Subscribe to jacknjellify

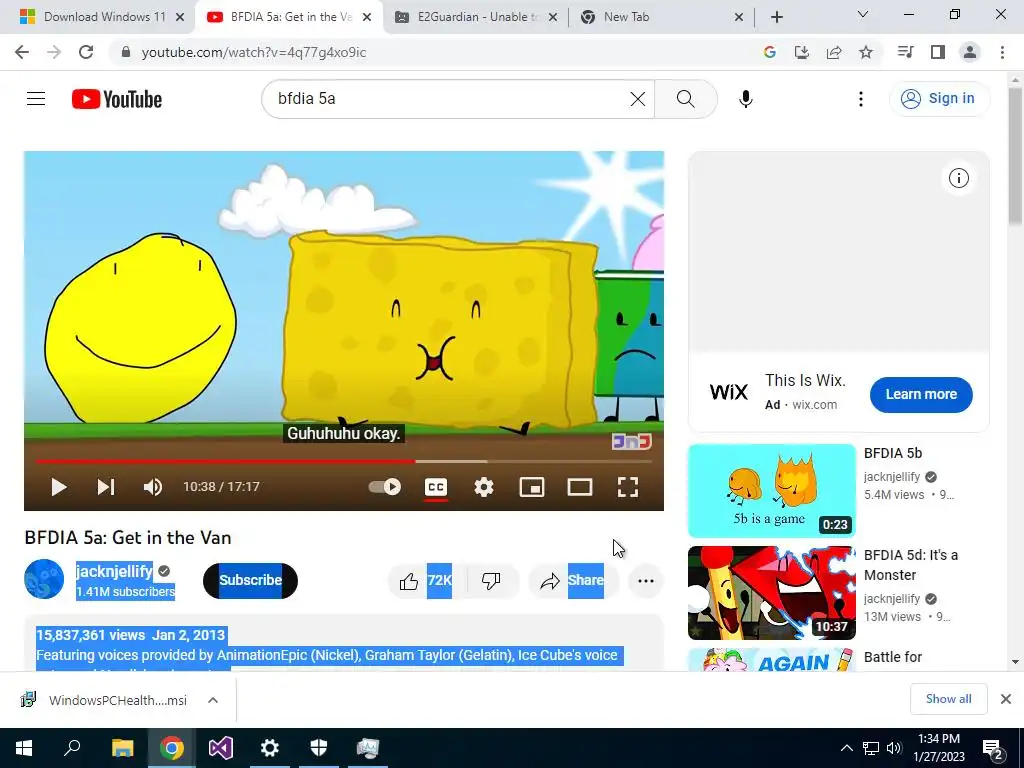click(251, 581)
